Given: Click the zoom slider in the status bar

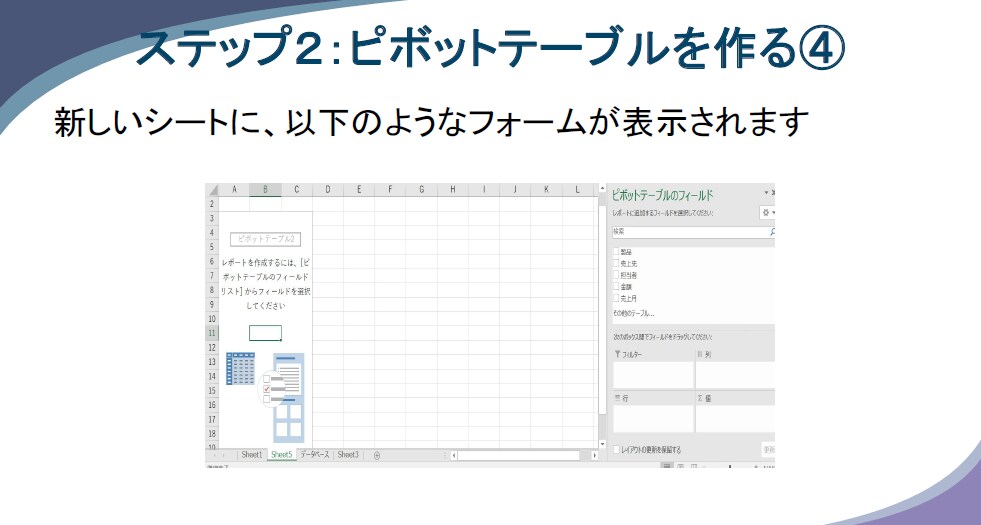Looking at the screenshot, I should point(730,467).
